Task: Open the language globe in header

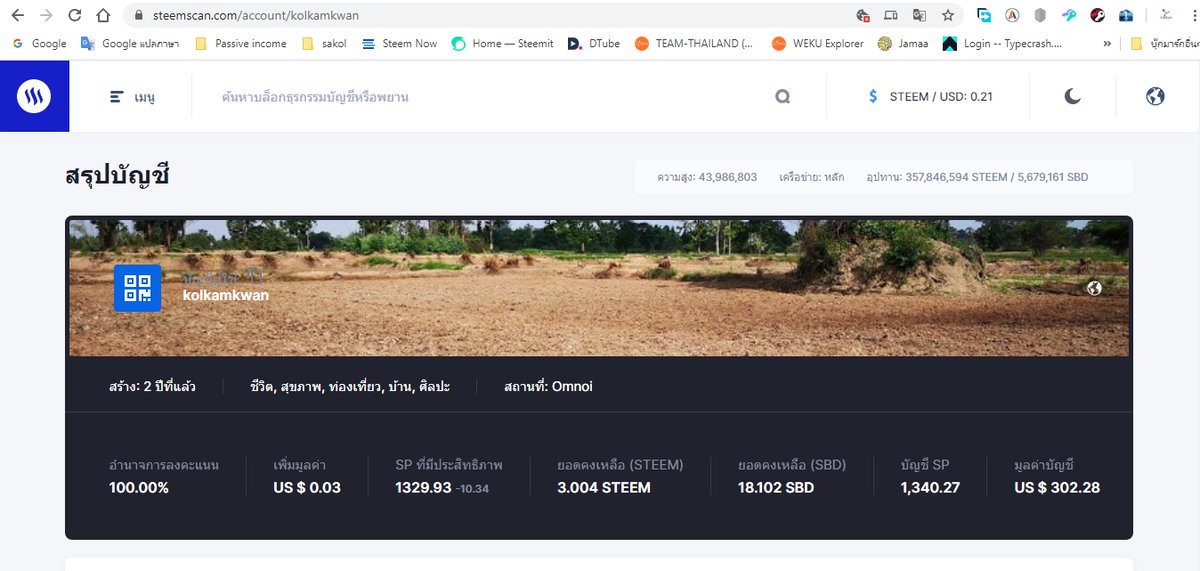Action: 1155,96
